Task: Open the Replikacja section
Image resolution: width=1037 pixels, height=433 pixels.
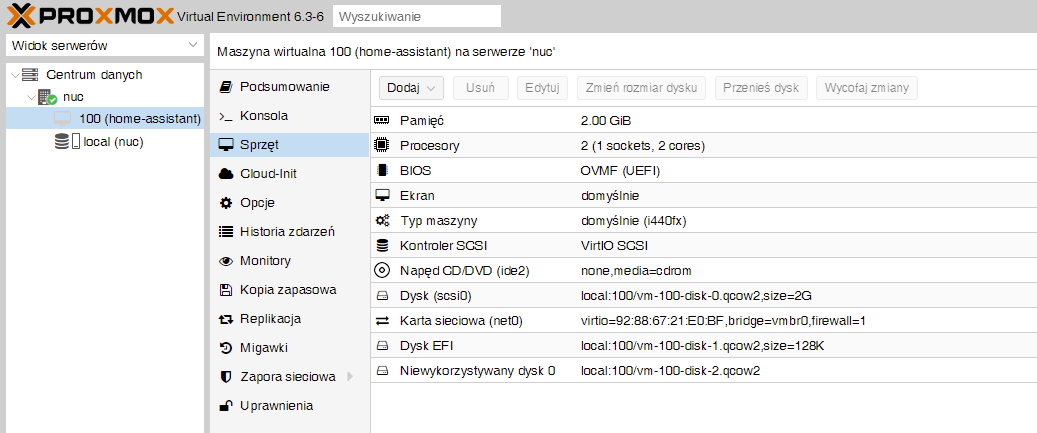Action: click(x=270, y=319)
